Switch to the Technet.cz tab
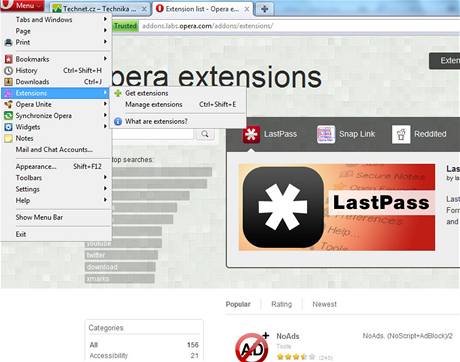 (99, 9)
